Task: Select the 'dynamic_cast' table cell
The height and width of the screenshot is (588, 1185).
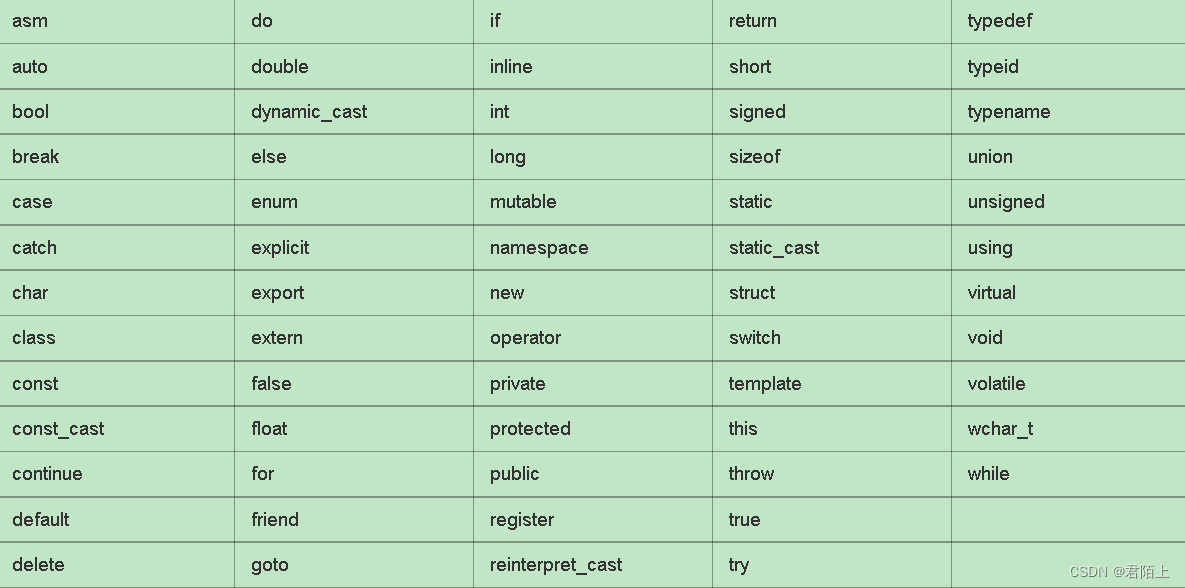Action: coord(354,112)
